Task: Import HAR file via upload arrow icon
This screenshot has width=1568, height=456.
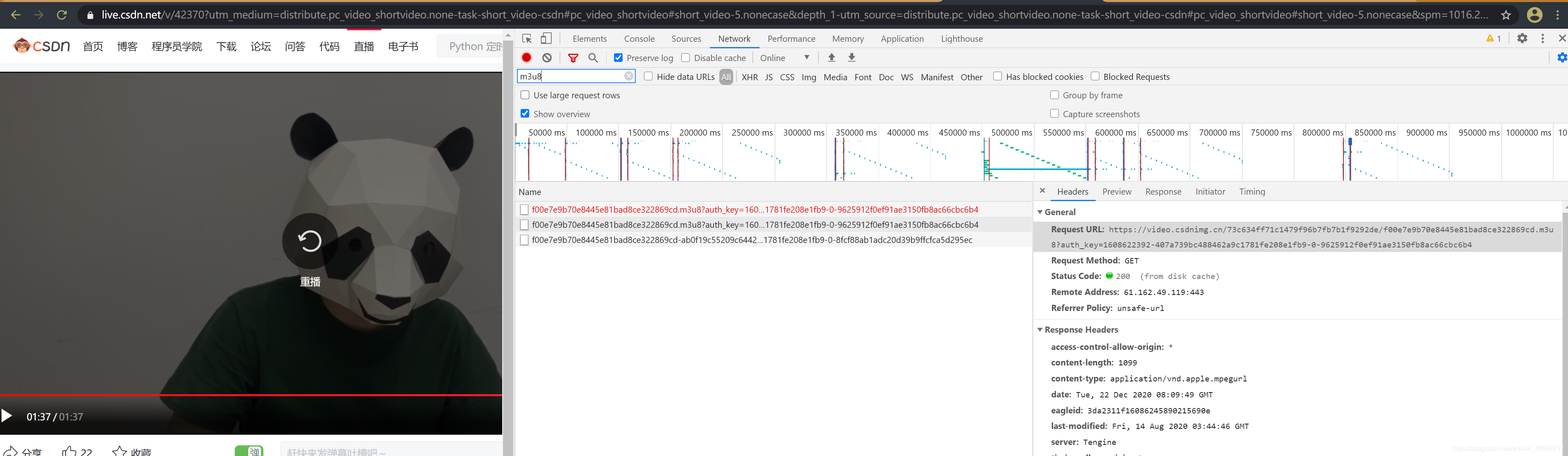Action: point(832,57)
